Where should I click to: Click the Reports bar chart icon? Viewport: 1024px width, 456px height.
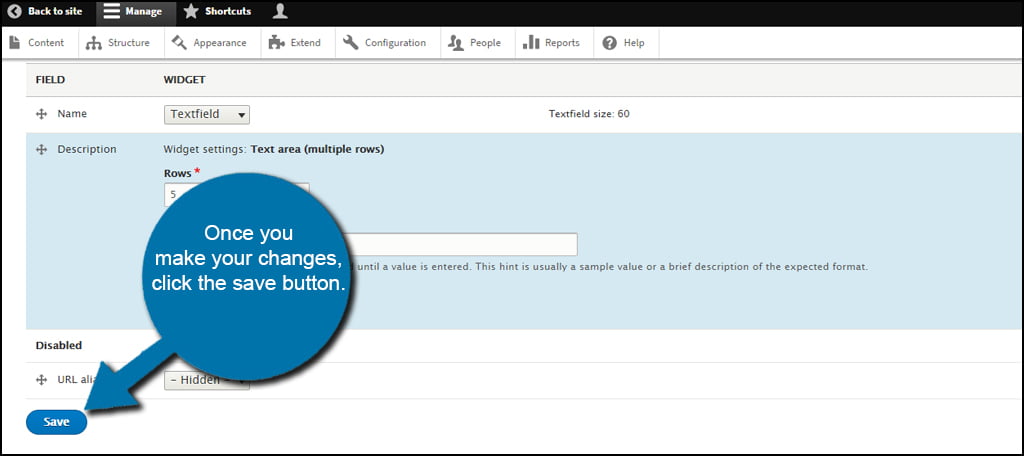click(x=531, y=42)
